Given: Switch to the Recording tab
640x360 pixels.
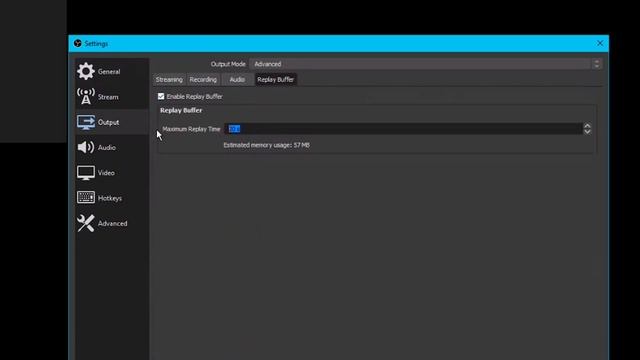Looking at the screenshot, I should point(203,80).
